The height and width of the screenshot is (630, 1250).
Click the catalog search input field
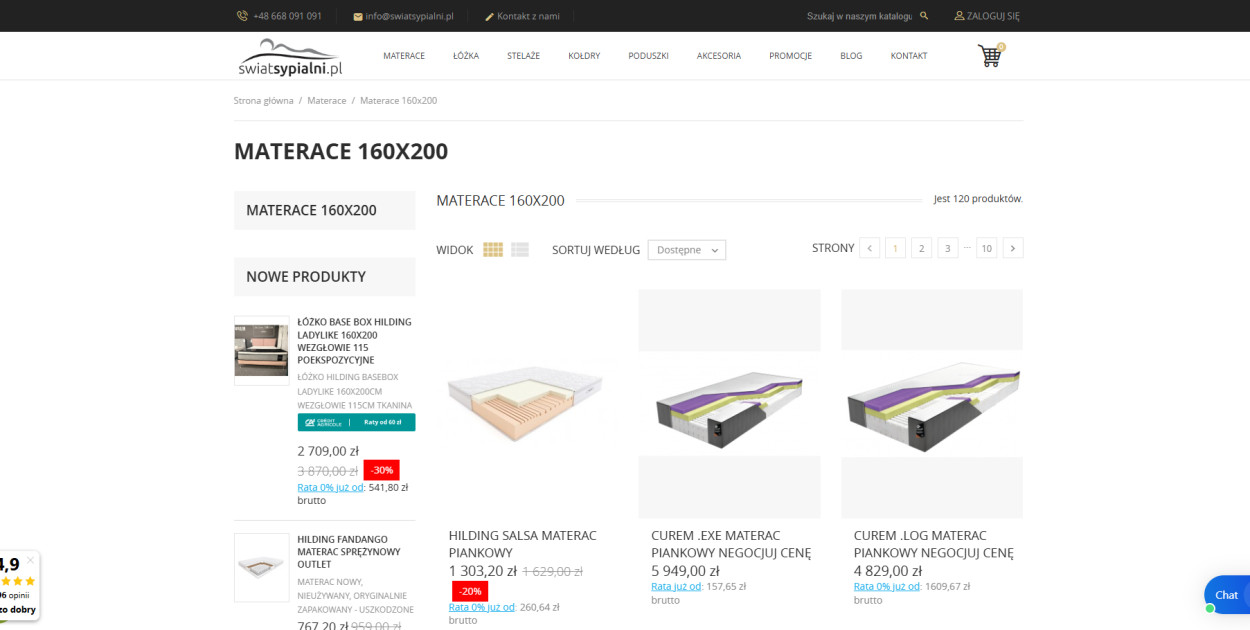coord(858,16)
